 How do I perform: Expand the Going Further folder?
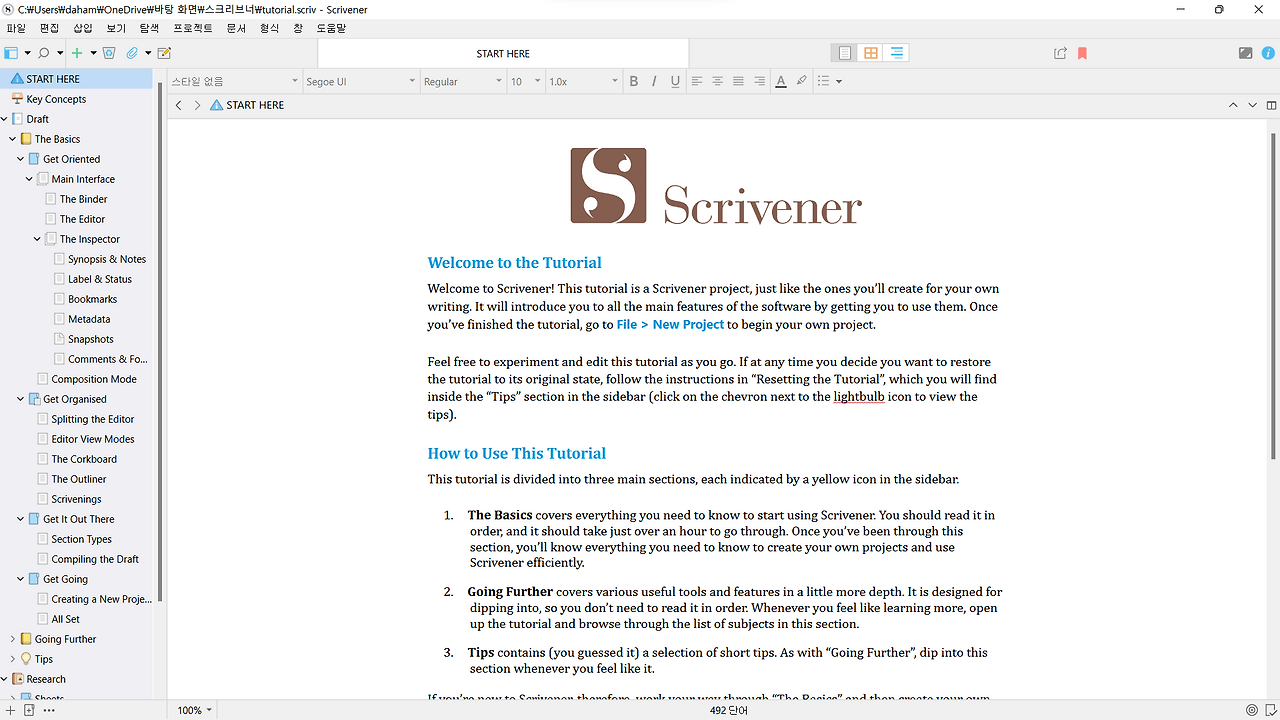pyautogui.click(x=13, y=639)
